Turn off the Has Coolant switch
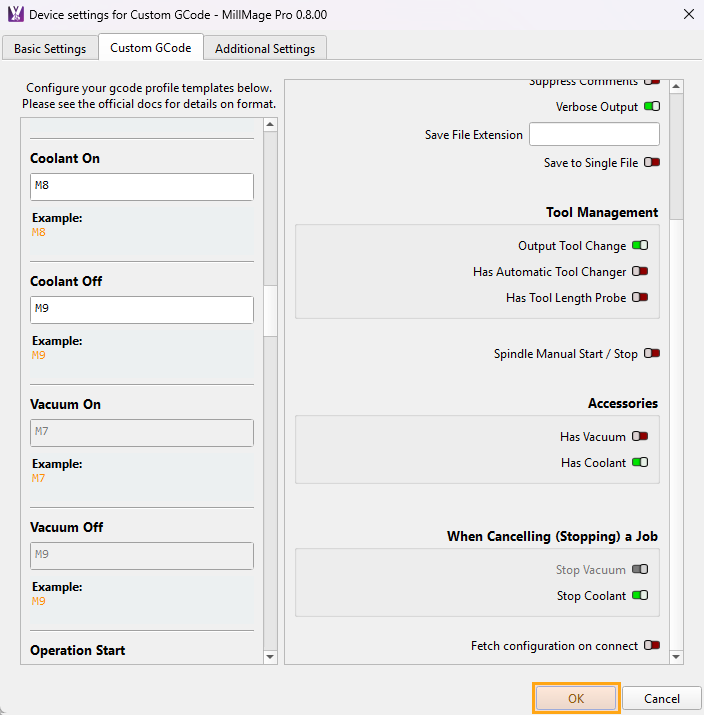Screen dimensions: 704x715 640,463
